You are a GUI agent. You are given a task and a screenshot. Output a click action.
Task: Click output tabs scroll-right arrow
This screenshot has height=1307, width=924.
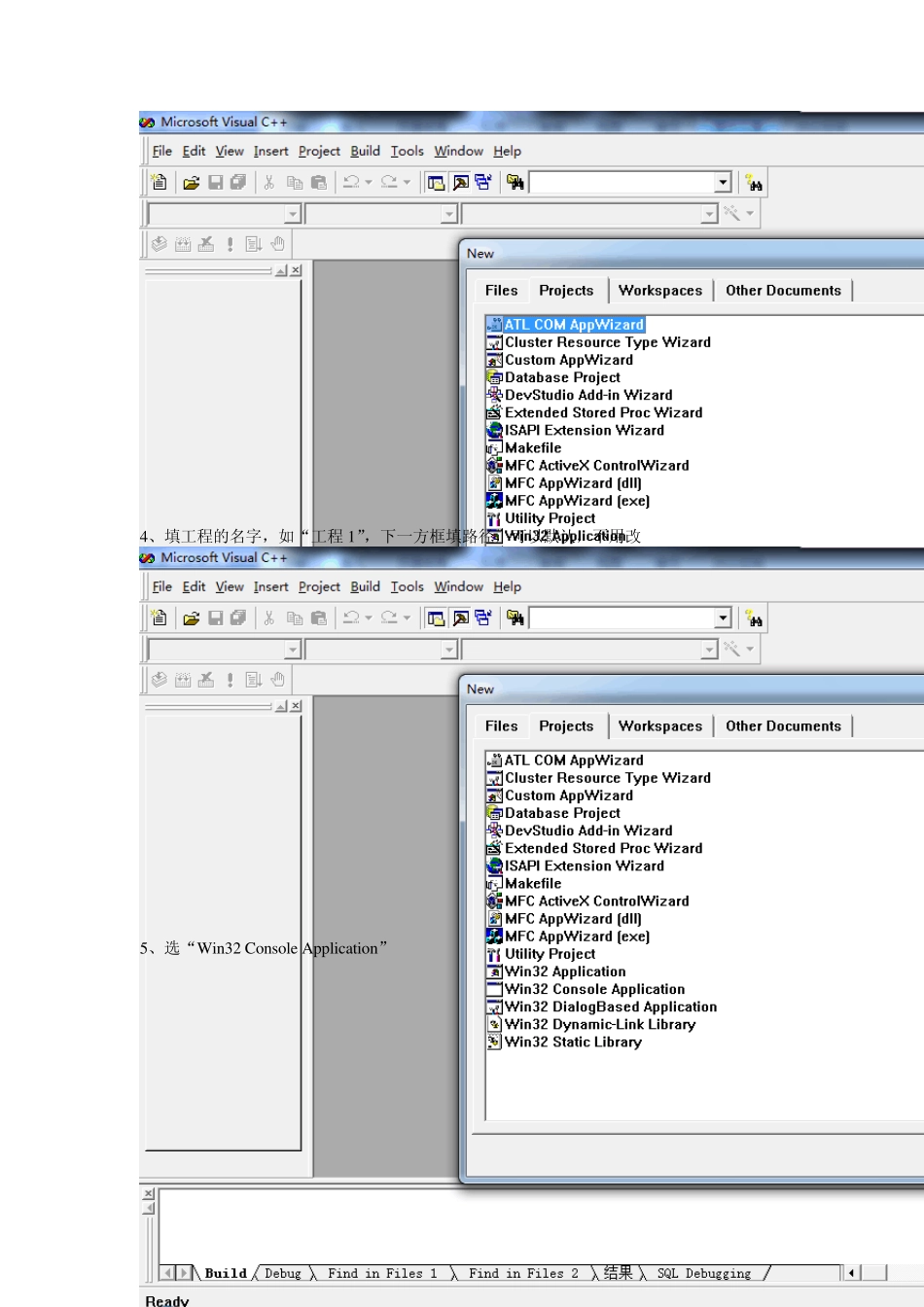tap(184, 1273)
